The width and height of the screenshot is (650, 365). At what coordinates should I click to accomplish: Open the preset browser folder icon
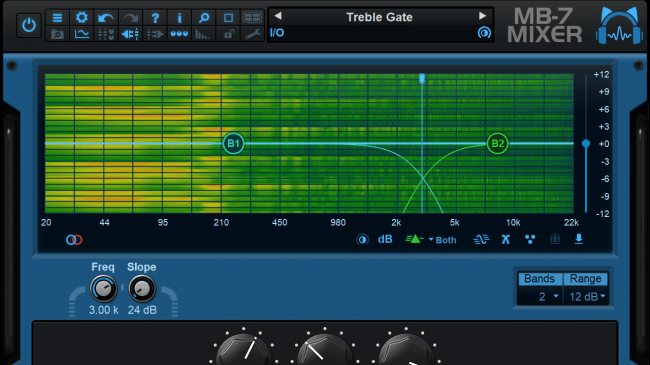click(x=57, y=34)
